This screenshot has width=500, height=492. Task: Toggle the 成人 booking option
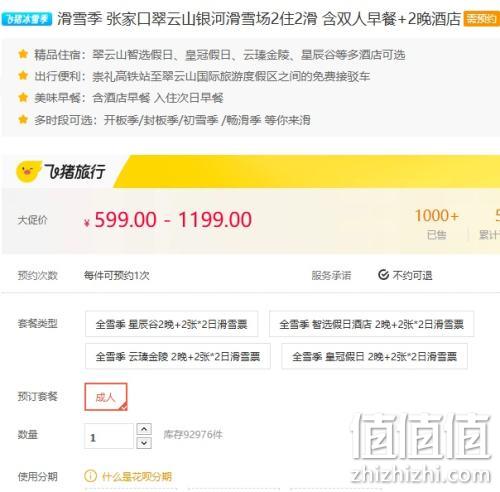click(x=106, y=397)
